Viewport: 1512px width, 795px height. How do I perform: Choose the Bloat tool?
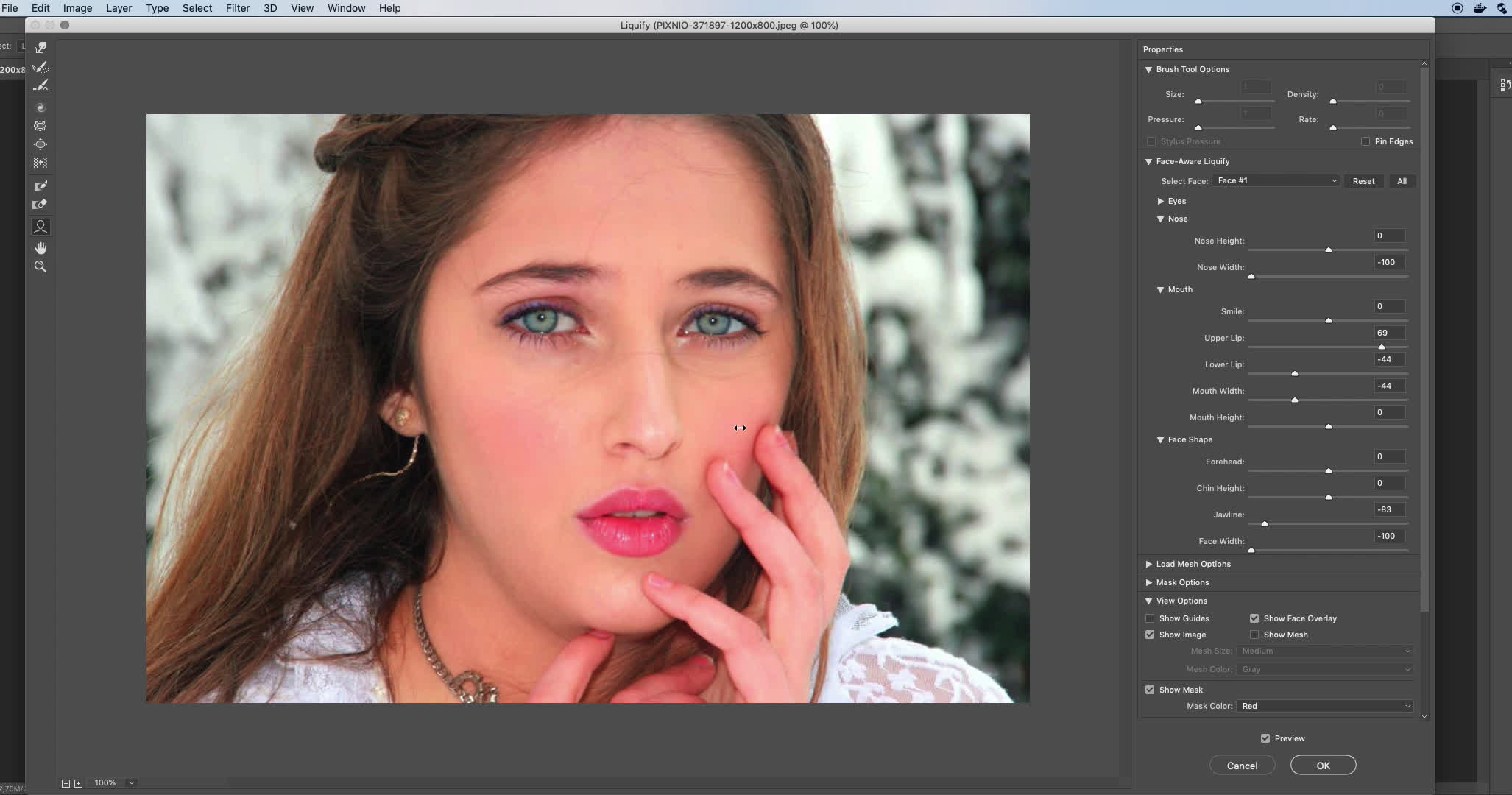coord(40,144)
